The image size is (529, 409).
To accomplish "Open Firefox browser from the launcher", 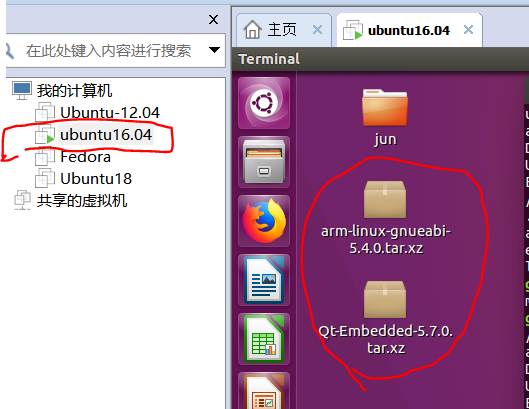I will coord(264,221).
